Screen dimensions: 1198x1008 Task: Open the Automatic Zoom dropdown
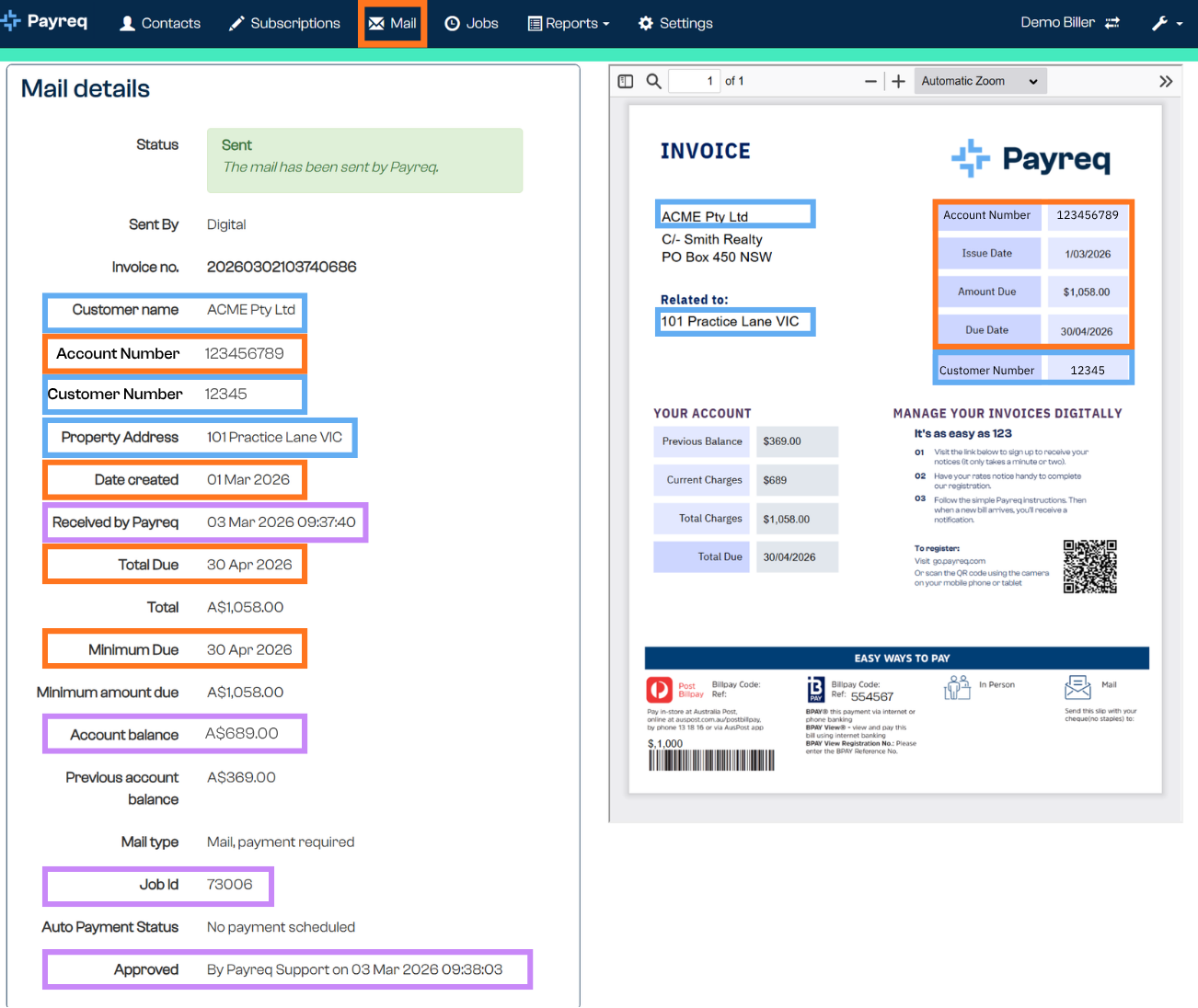[x=980, y=81]
